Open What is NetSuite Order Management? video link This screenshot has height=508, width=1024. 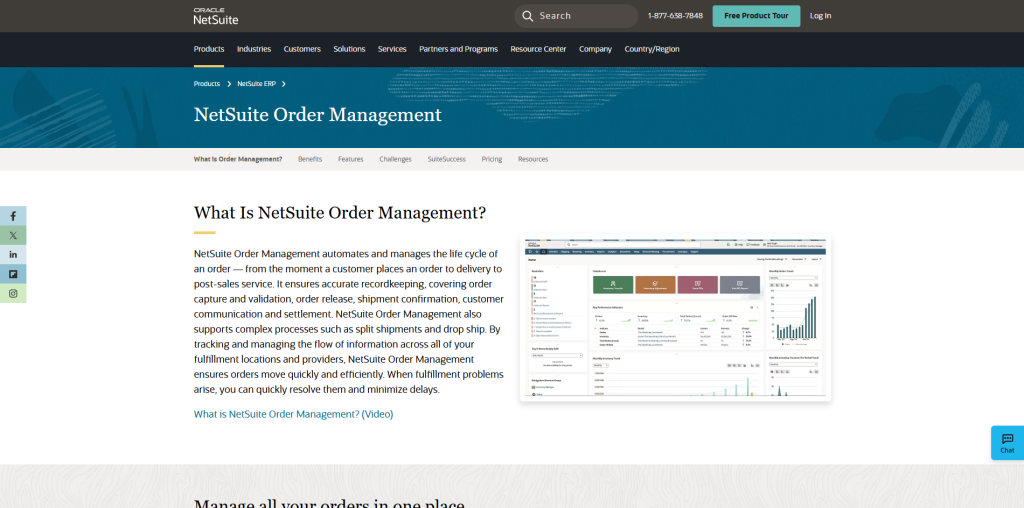294,414
